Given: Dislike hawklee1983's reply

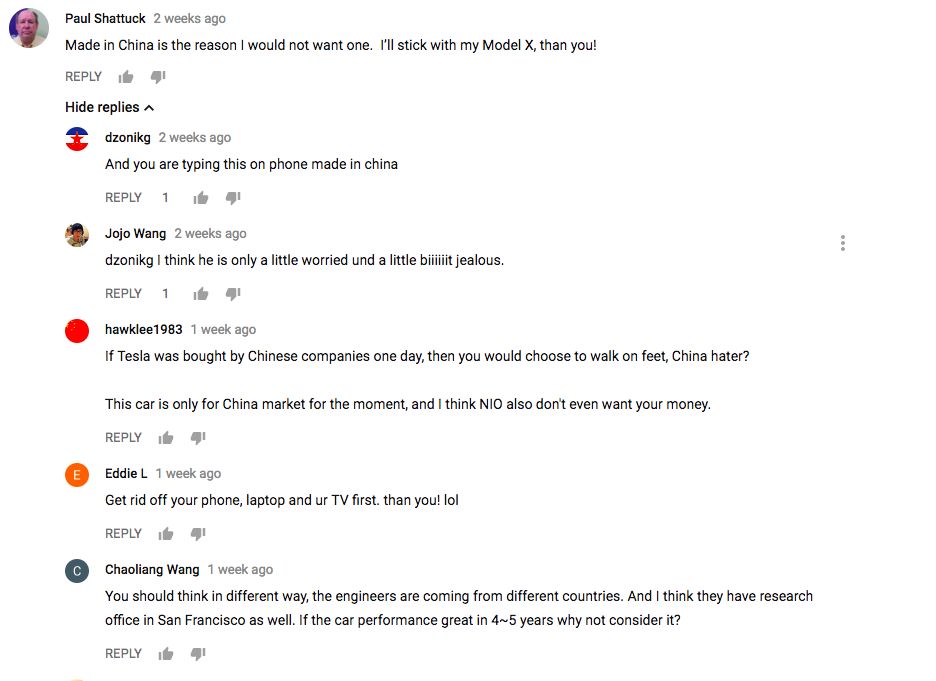Looking at the screenshot, I should click(198, 438).
